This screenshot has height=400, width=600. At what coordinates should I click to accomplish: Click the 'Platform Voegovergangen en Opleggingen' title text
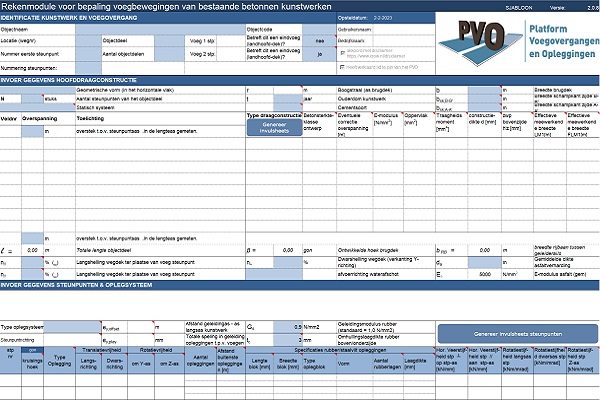(x=564, y=41)
